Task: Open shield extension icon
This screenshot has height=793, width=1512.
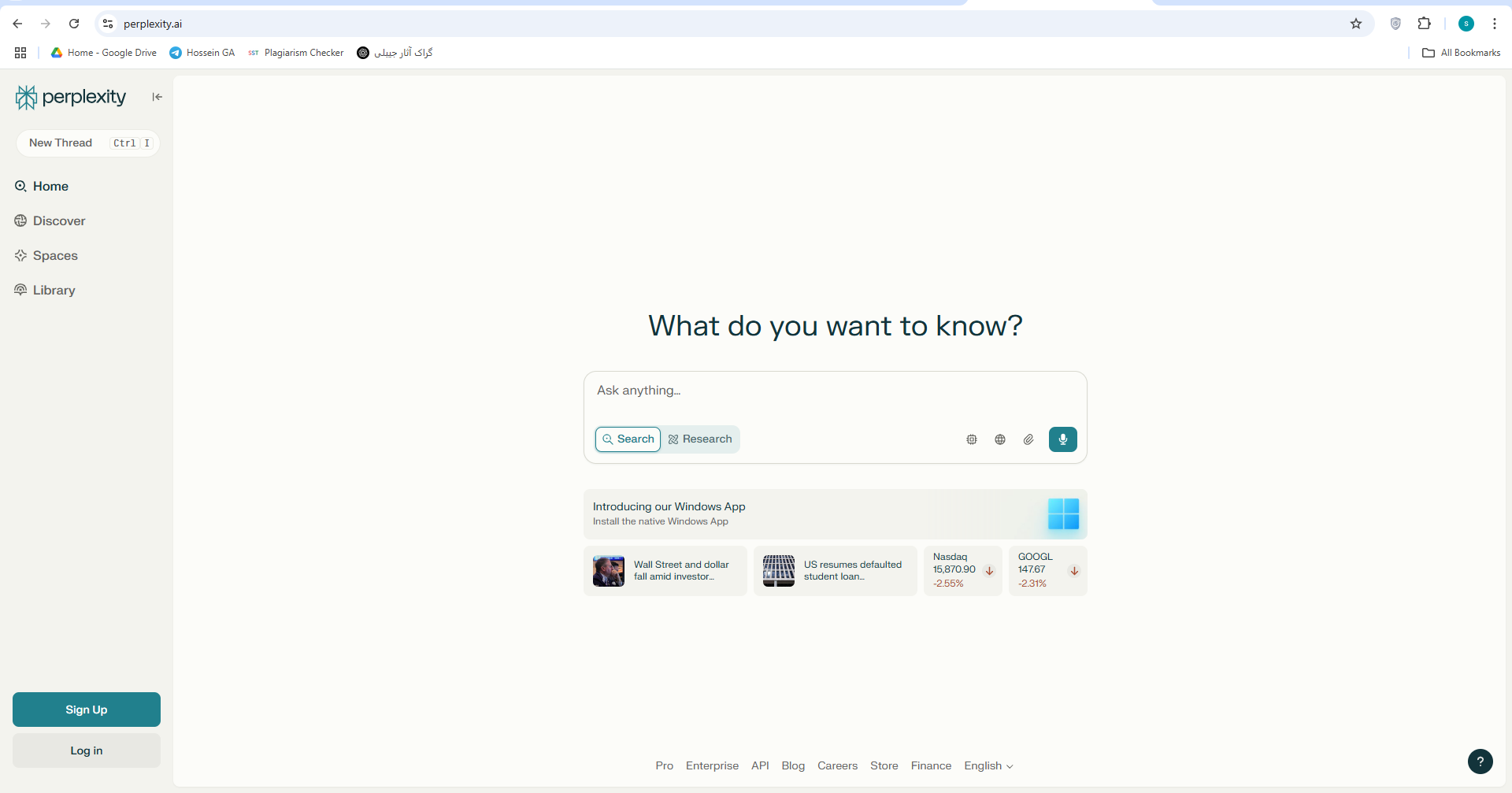Action: [1395, 24]
